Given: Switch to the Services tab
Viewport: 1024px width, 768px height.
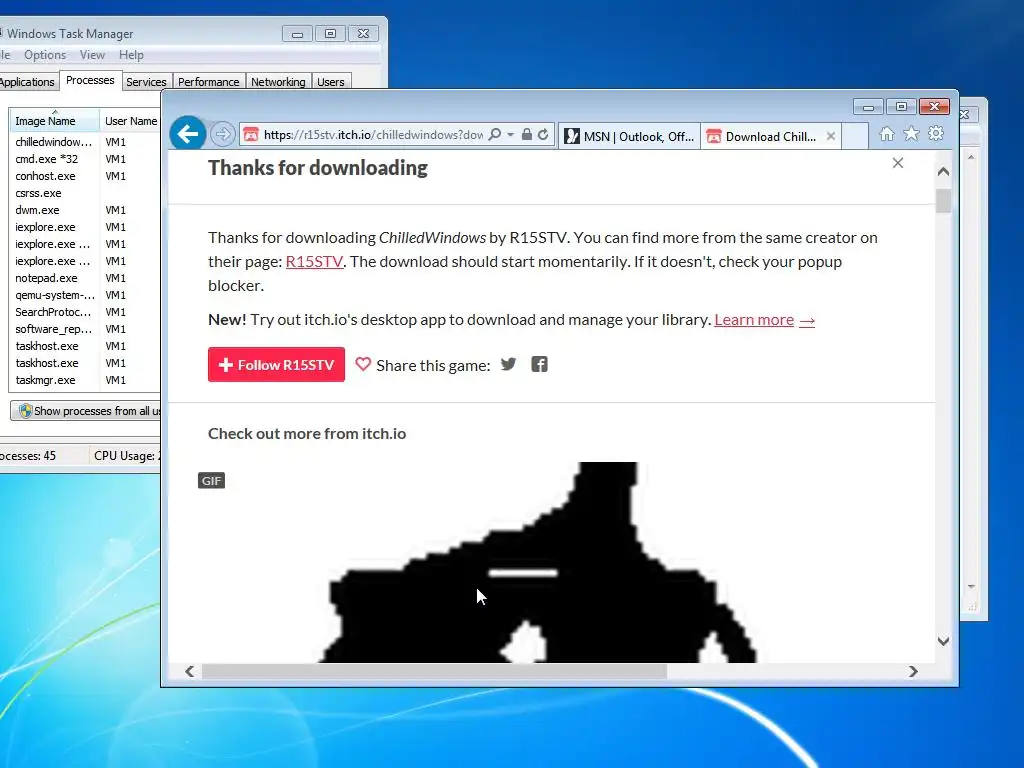Looking at the screenshot, I should coord(146,82).
